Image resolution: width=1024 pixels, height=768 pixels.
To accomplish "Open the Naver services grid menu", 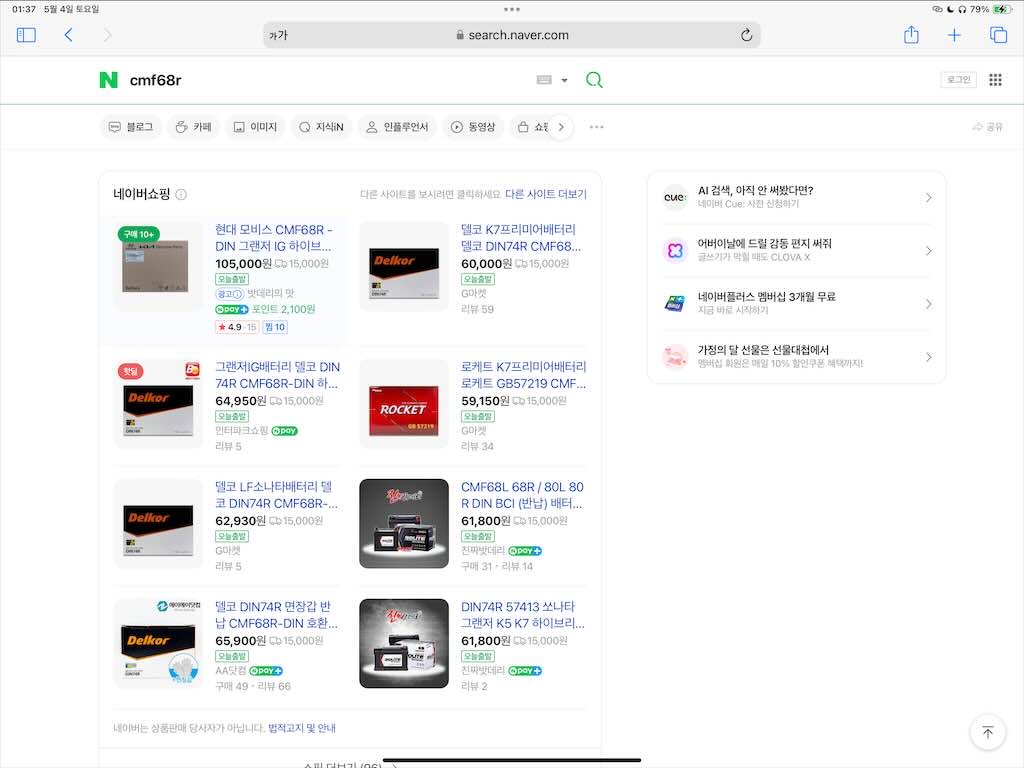I will [x=995, y=80].
